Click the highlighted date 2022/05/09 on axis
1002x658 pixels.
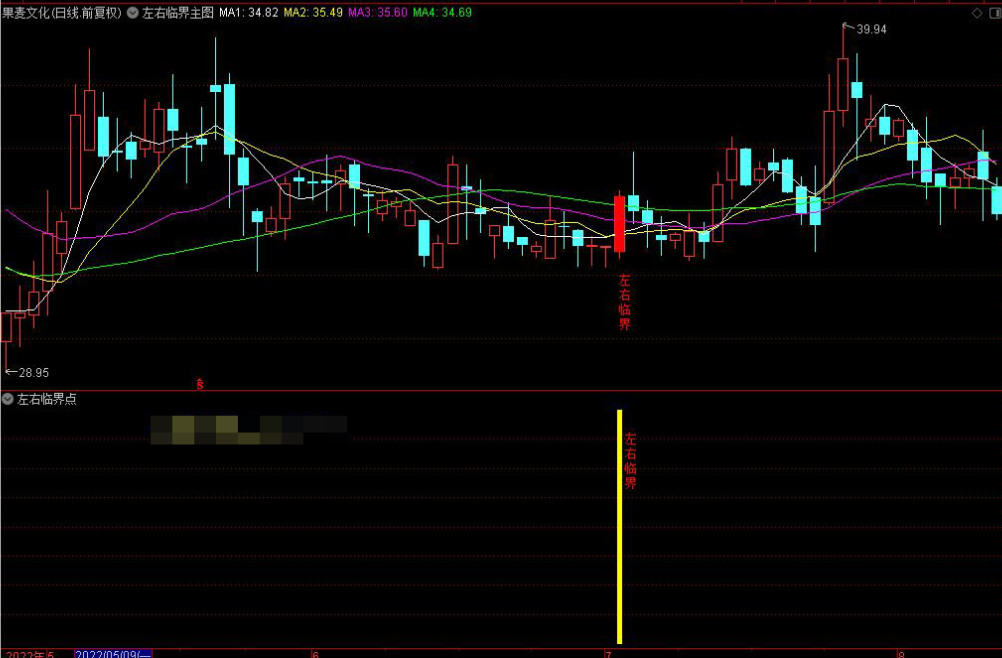(113, 654)
